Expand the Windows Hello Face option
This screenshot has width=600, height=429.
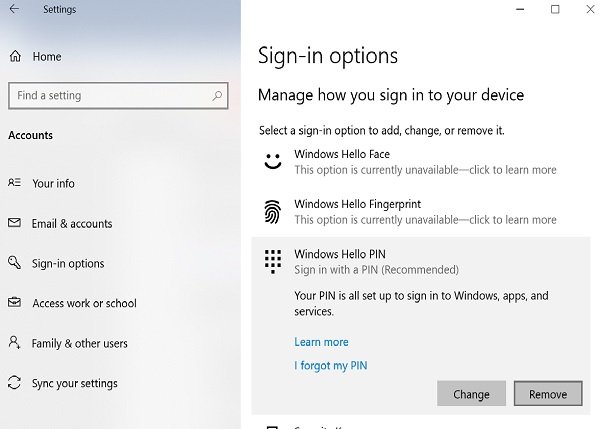421,162
